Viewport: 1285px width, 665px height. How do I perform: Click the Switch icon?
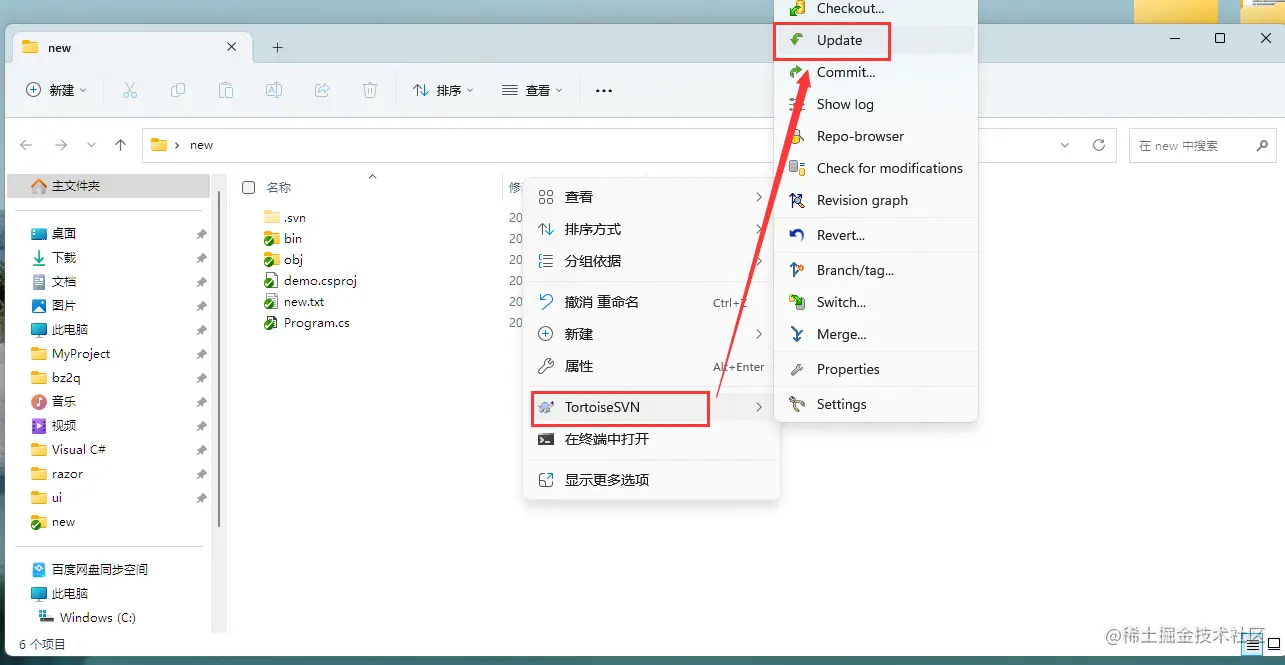(797, 302)
